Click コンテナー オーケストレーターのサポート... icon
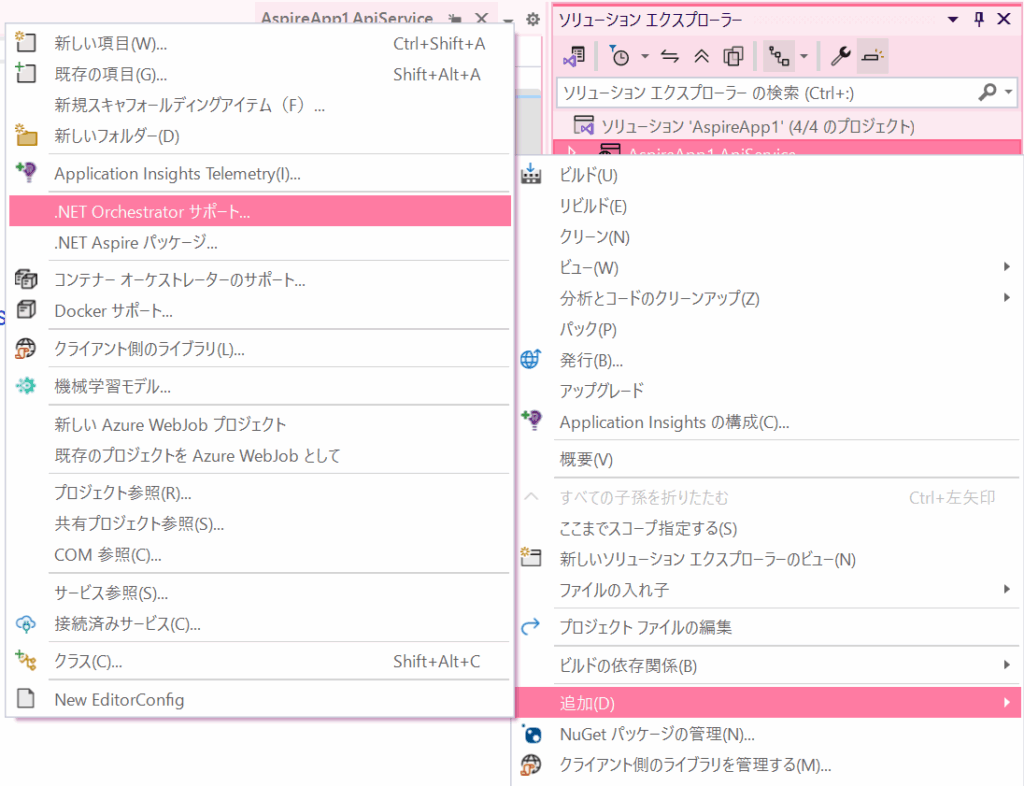This screenshot has height=786, width=1024. [26, 279]
